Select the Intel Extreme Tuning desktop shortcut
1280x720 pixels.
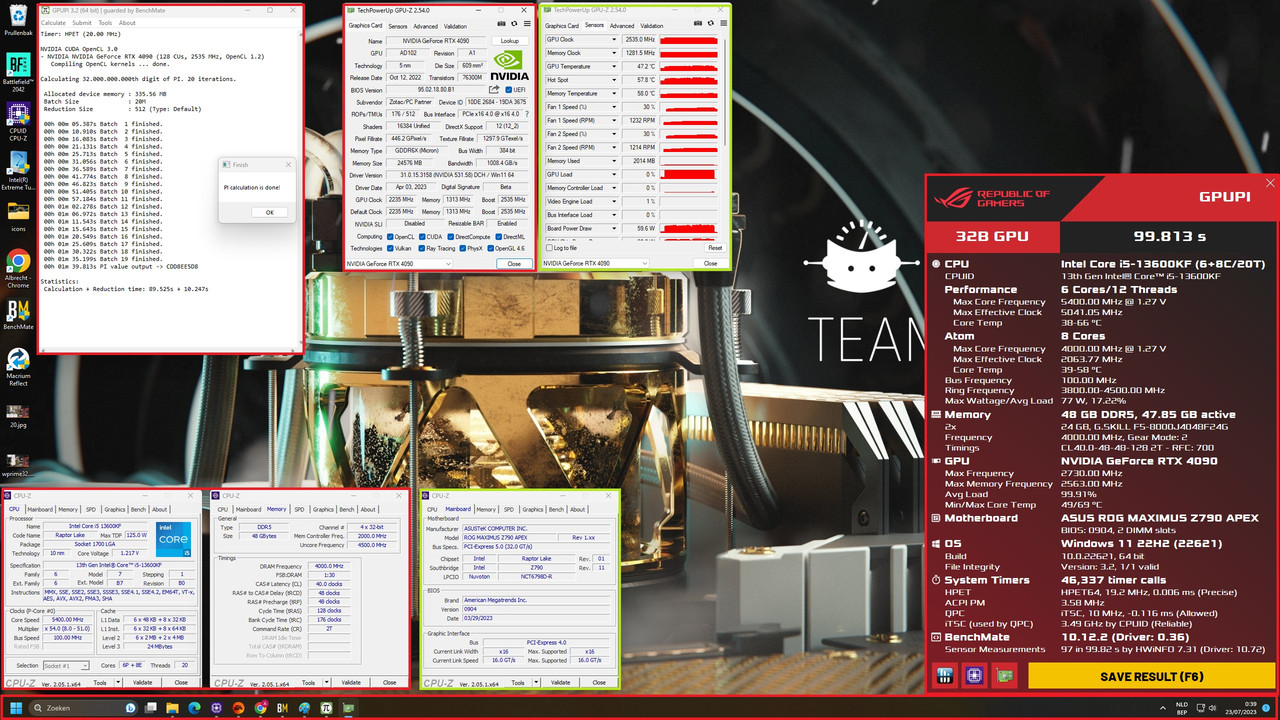point(18,171)
